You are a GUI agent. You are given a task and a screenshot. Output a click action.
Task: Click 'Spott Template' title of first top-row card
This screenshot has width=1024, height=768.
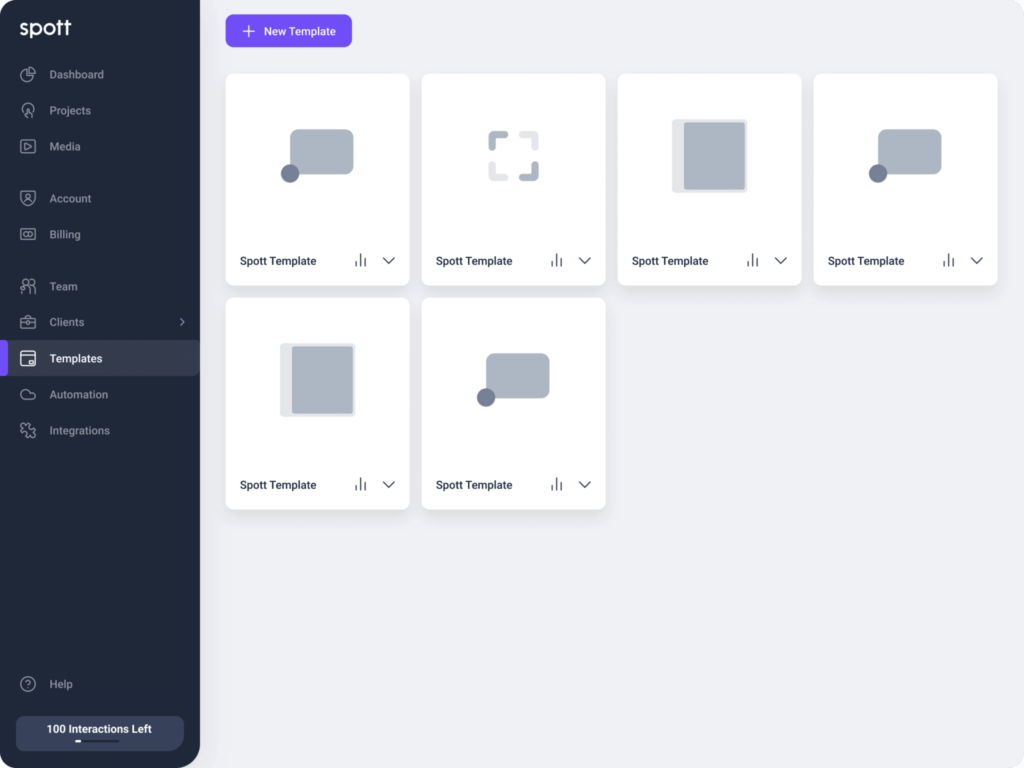[278, 261]
